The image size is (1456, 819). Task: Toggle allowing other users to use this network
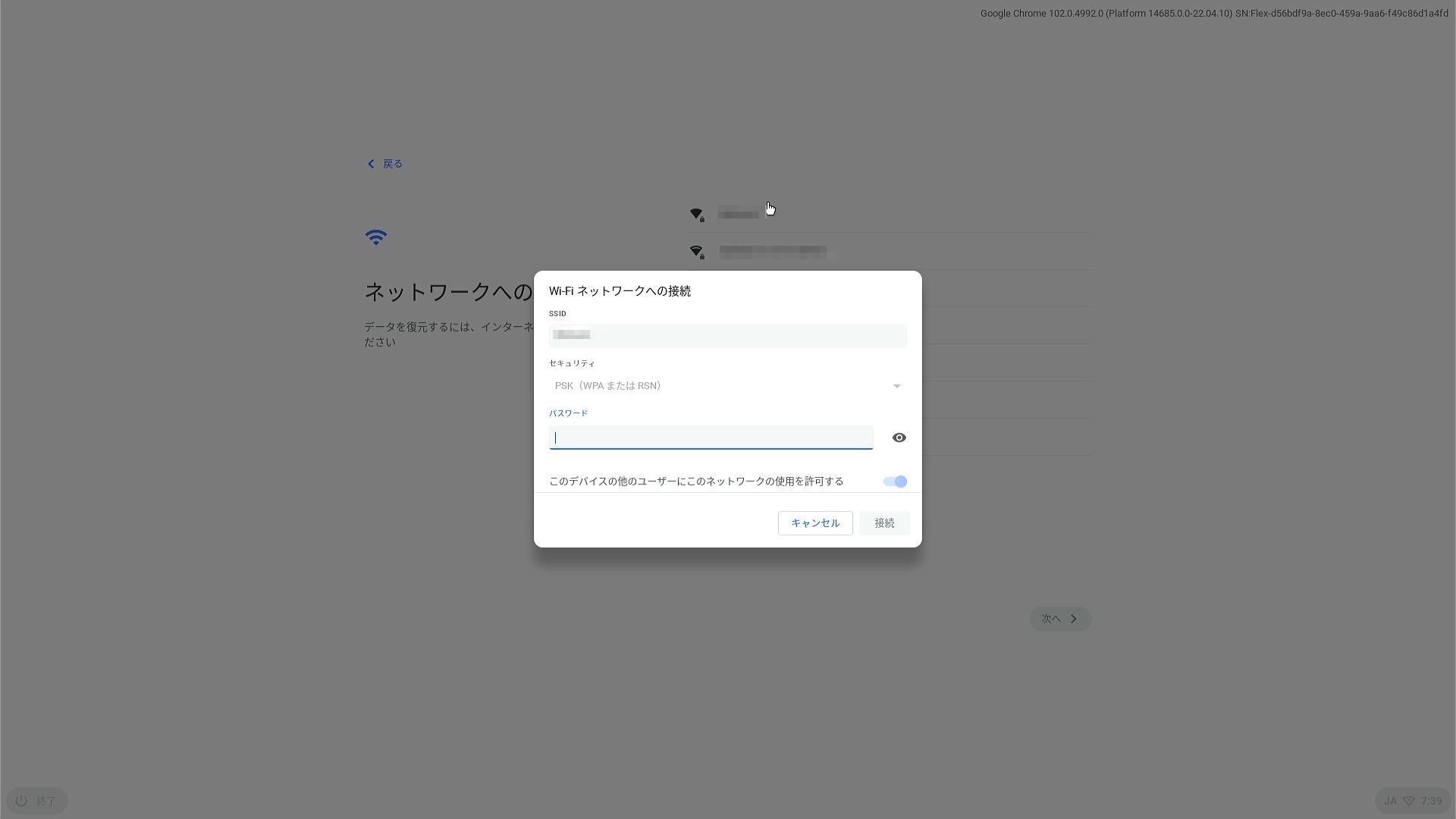(x=895, y=482)
